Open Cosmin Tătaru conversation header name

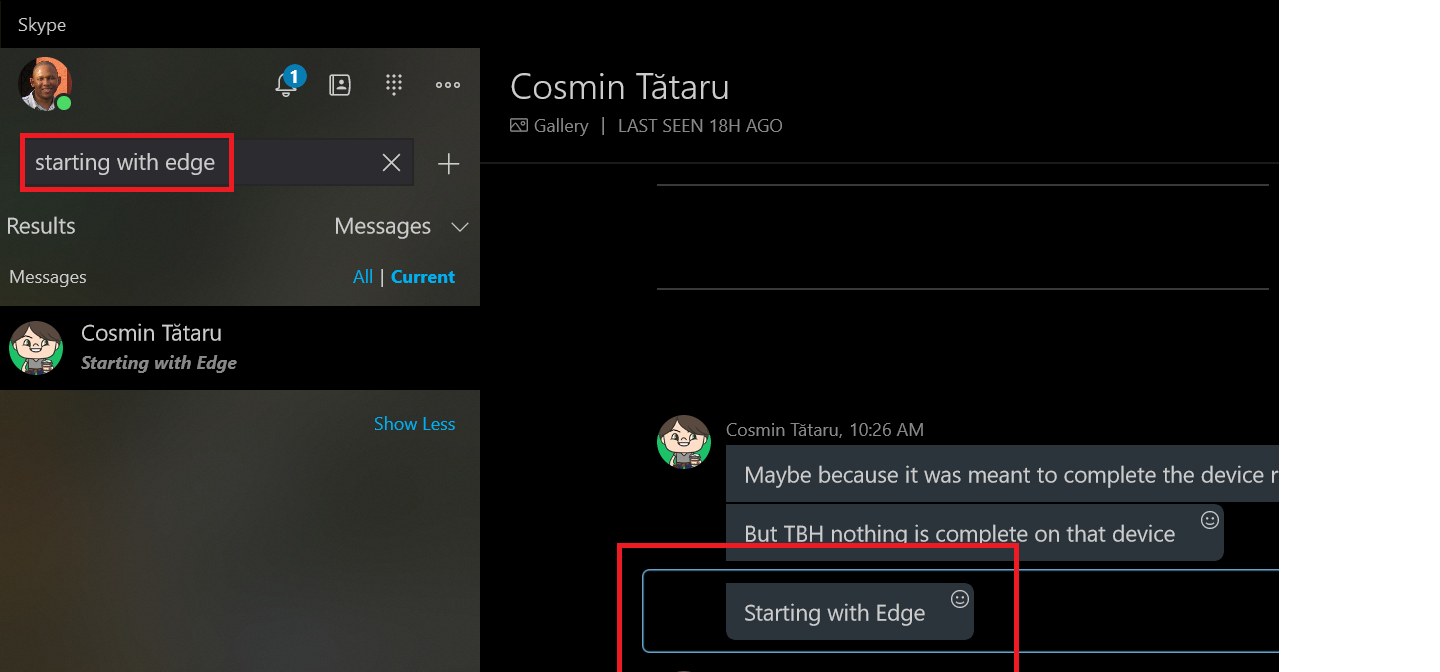pyautogui.click(x=620, y=87)
